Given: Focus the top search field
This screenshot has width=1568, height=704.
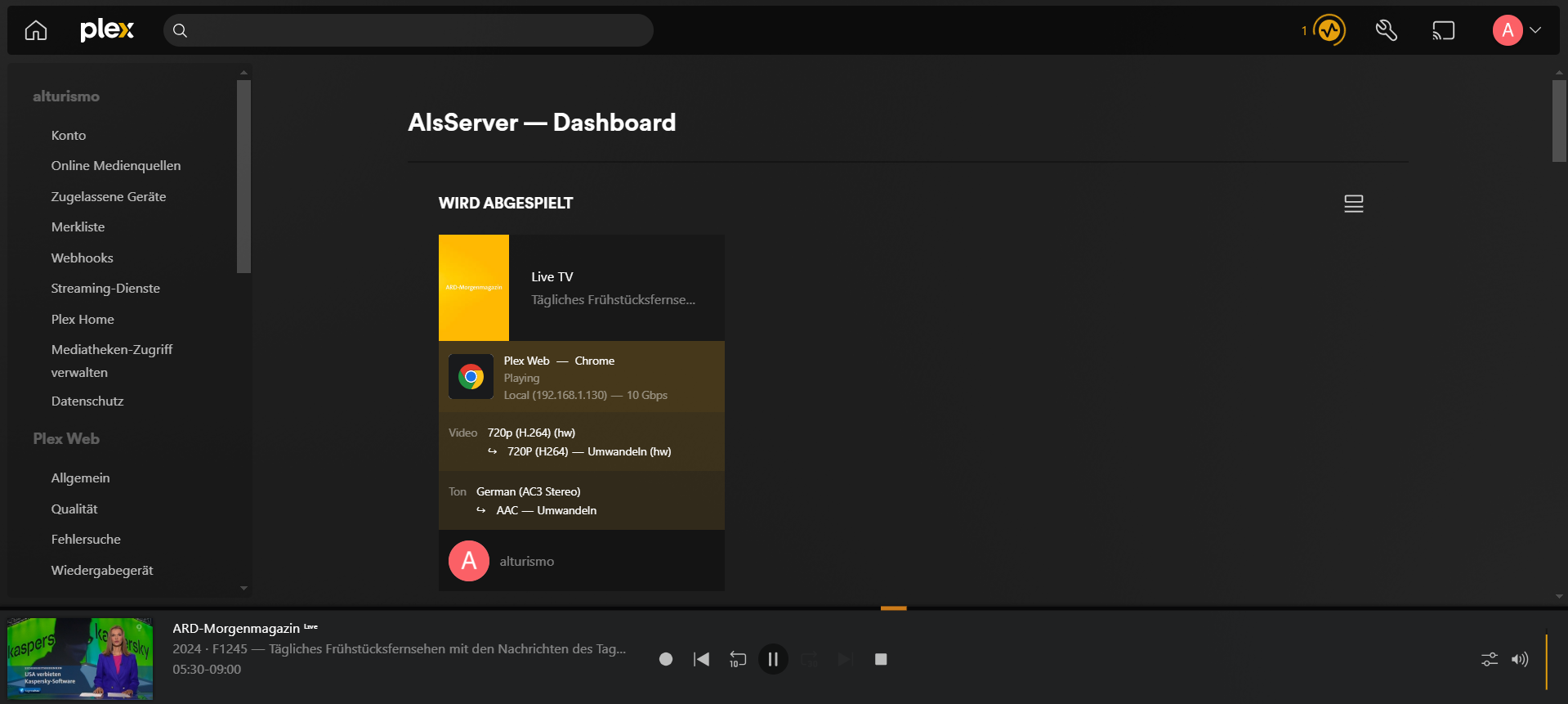Looking at the screenshot, I should (409, 30).
